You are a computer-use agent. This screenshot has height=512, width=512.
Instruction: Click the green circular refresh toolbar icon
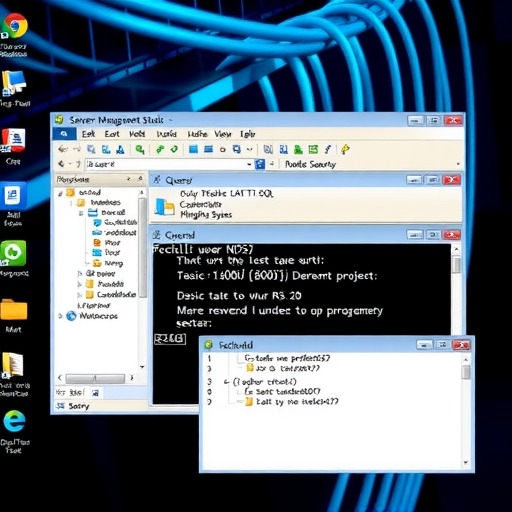[174, 149]
